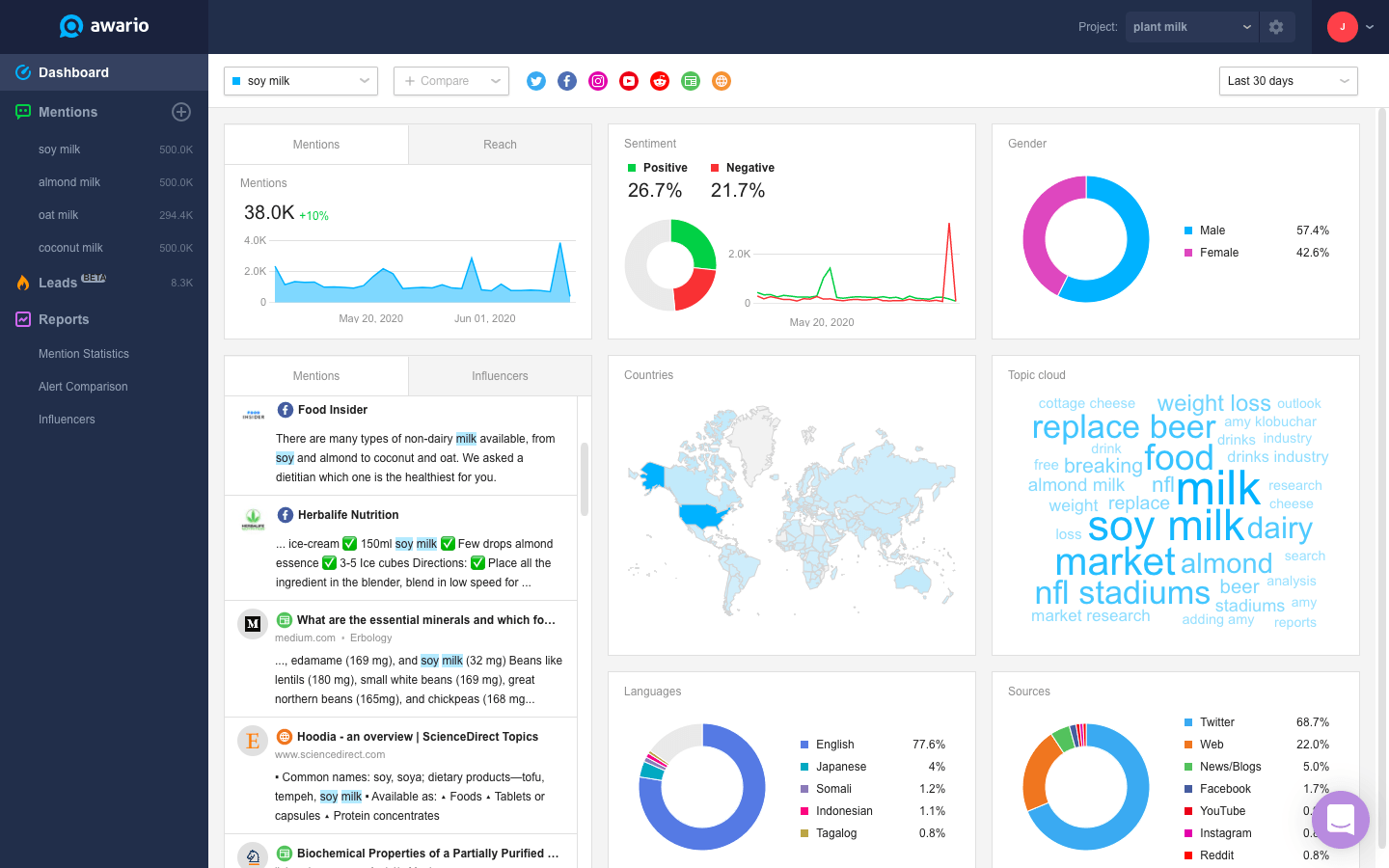
Task: Click the Medium avatar thumbnail
Action: pos(253,624)
